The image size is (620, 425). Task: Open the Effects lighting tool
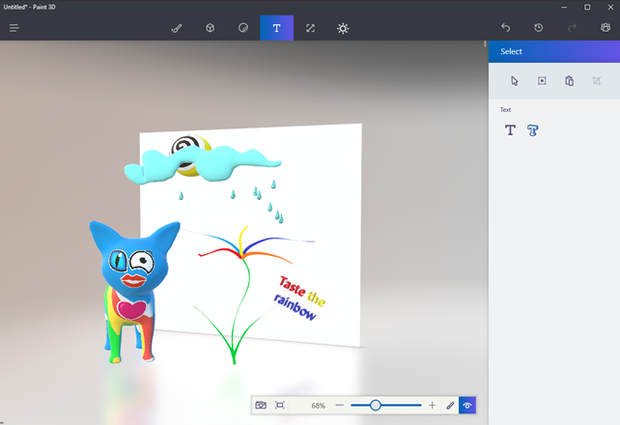pyautogui.click(x=343, y=28)
